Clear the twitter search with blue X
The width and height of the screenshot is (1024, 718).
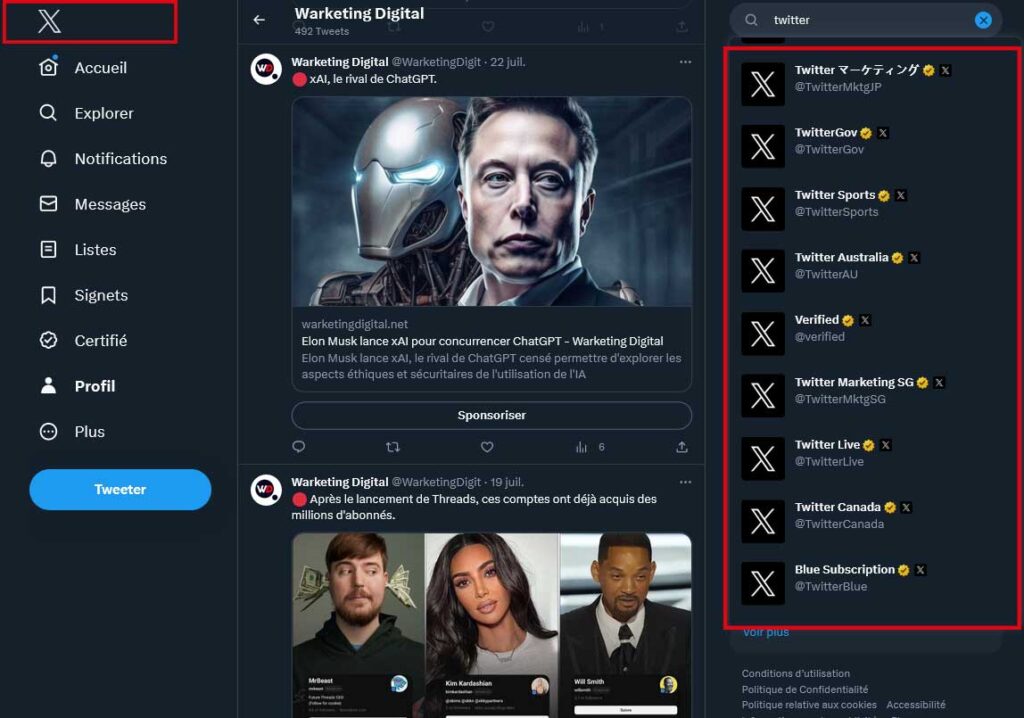(983, 20)
